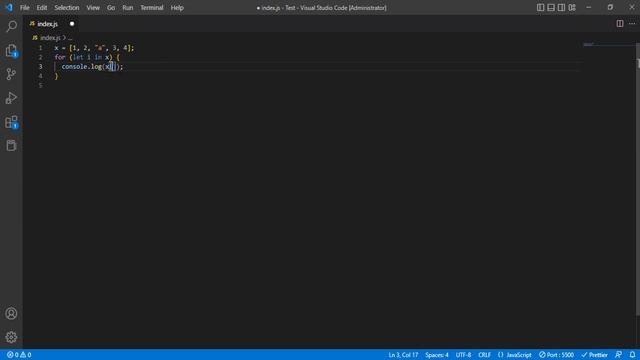Change end of line sequence CRLF
Viewport: 640px width, 360px height.
click(484, 355)
